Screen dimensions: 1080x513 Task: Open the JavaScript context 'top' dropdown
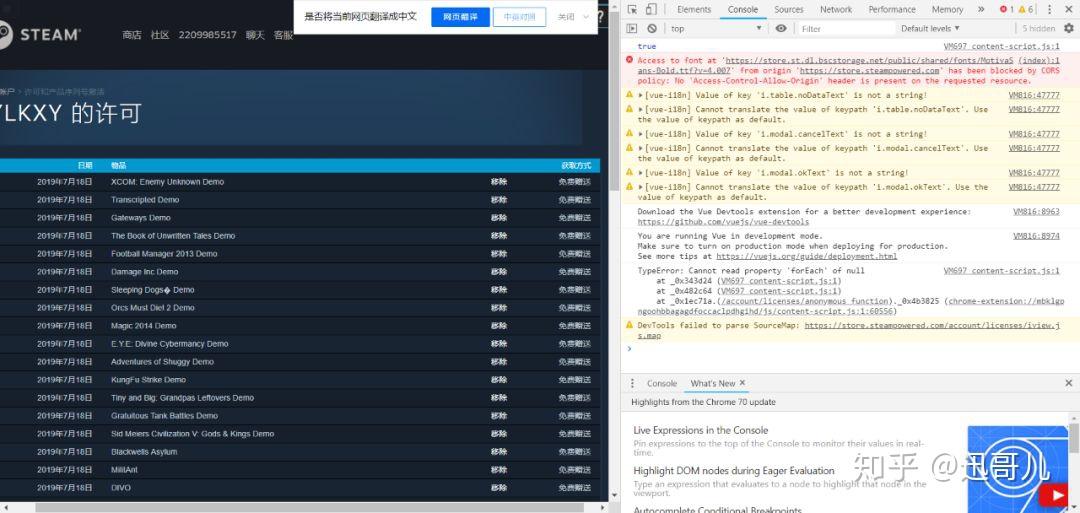click(x=716, y=28)
